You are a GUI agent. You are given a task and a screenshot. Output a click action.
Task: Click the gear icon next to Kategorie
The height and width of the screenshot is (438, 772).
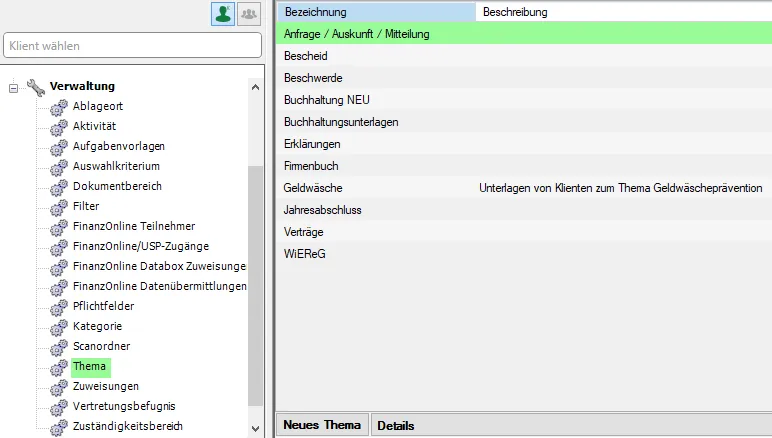59,327
